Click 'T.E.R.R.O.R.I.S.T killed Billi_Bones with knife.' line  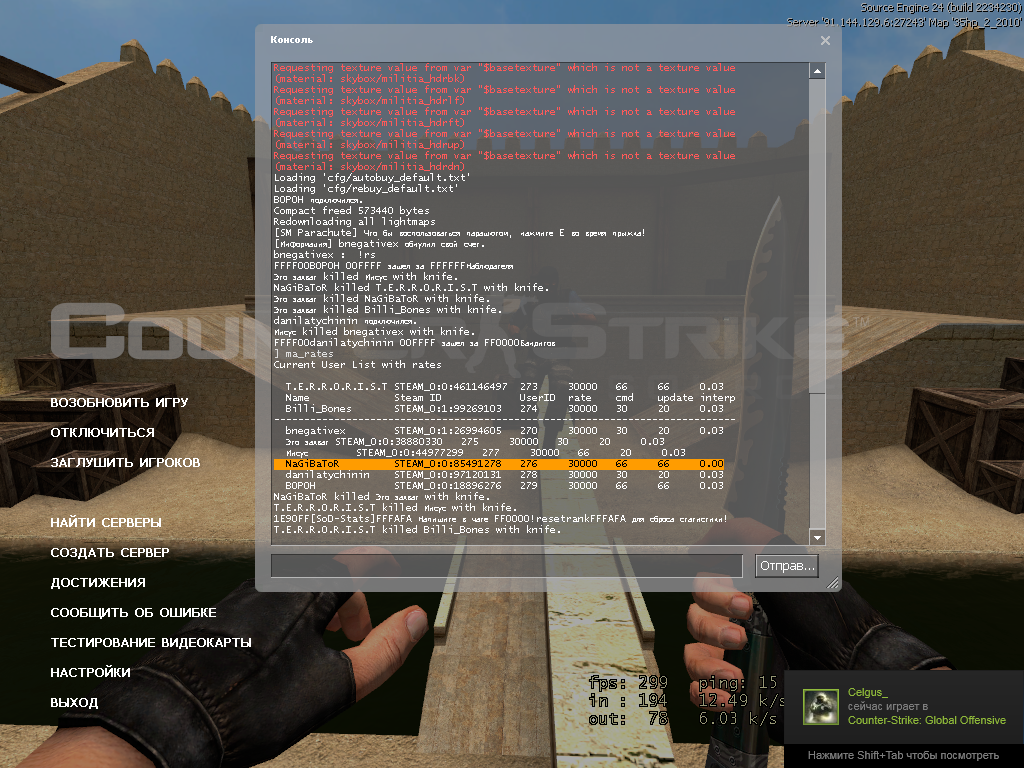(x=417, y=530)
